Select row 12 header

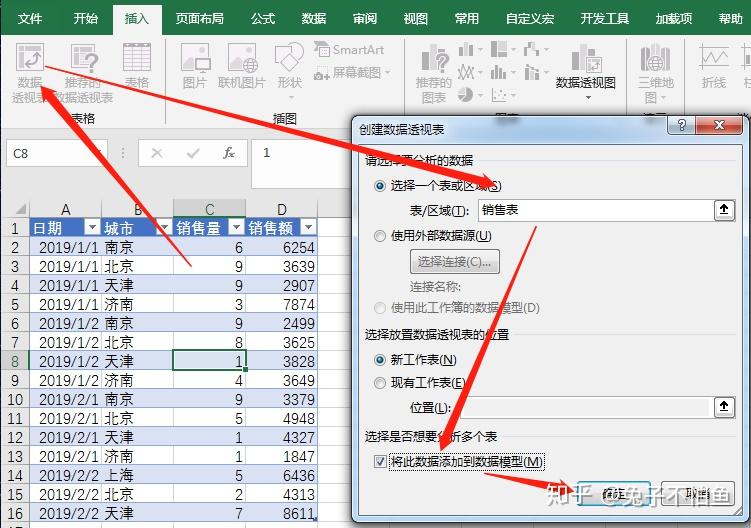(x=15, y=437)
